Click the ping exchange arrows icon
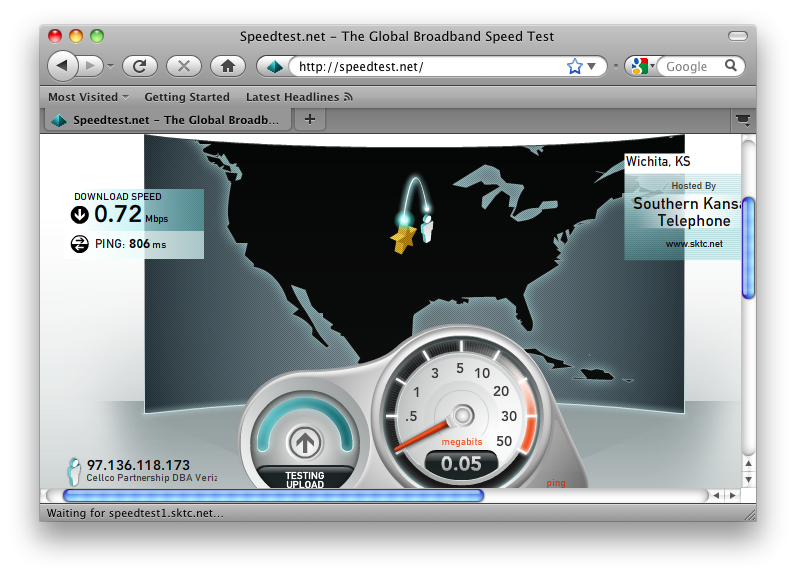796x576 pixels. (x=80, y=244)
